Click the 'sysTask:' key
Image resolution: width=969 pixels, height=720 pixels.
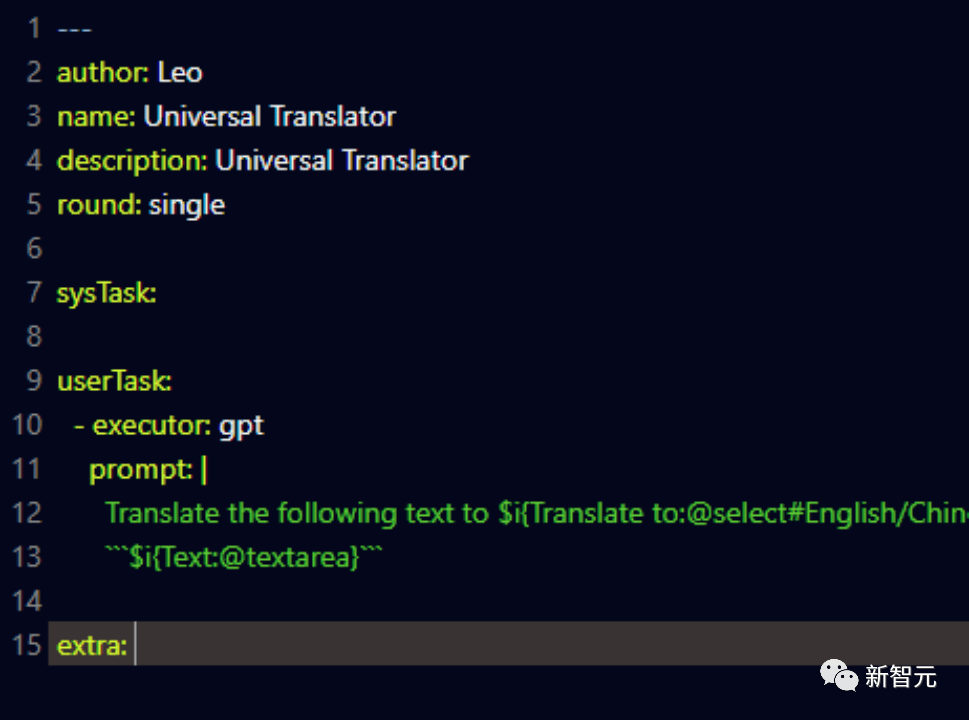pos(106,293)
